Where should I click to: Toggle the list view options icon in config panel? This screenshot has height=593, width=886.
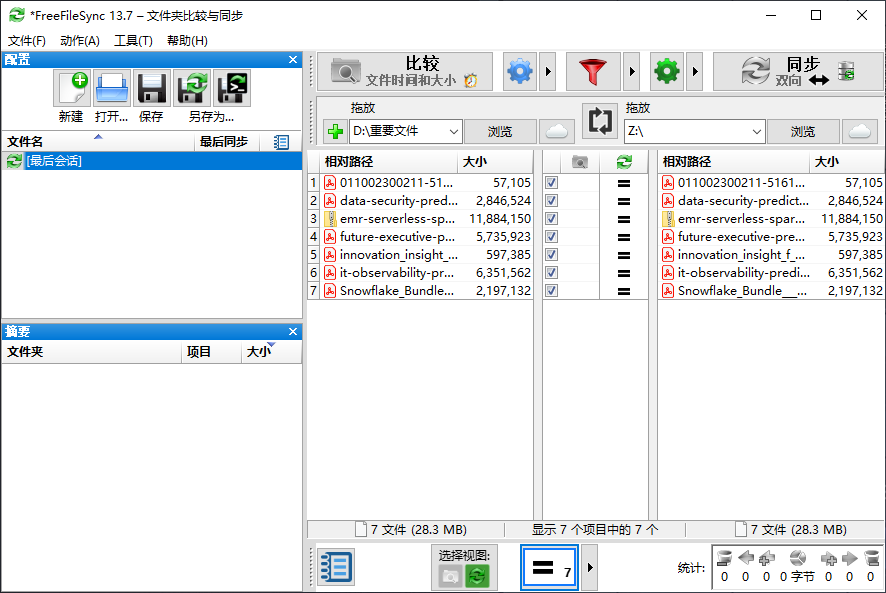coord(281,142)
